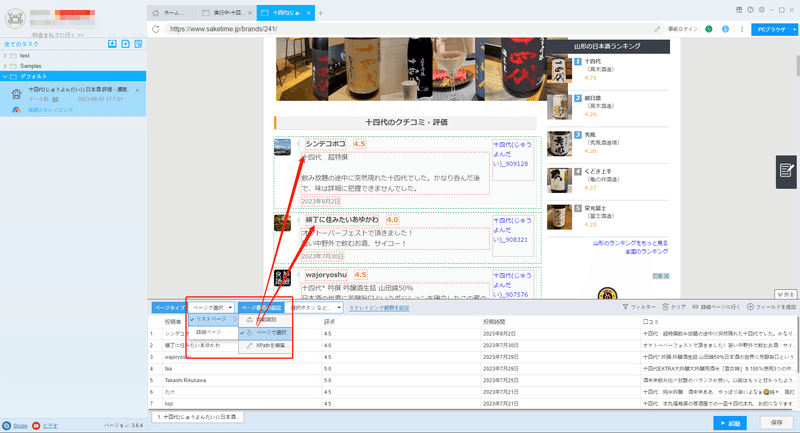Click the 起動 start button
Viewport: 800px width, 433px height.
730,423
